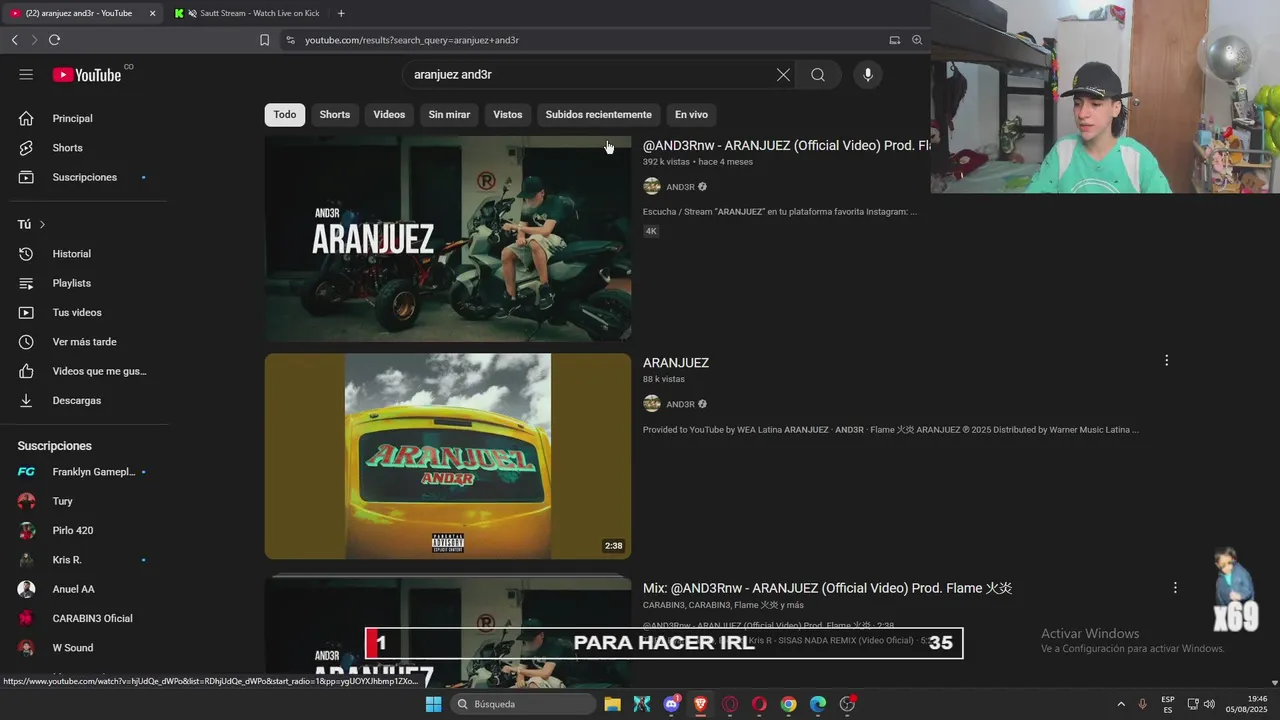Go to YouTube home via logo
Viewport: 1280px width, 720px height.
tap(87, 75)
